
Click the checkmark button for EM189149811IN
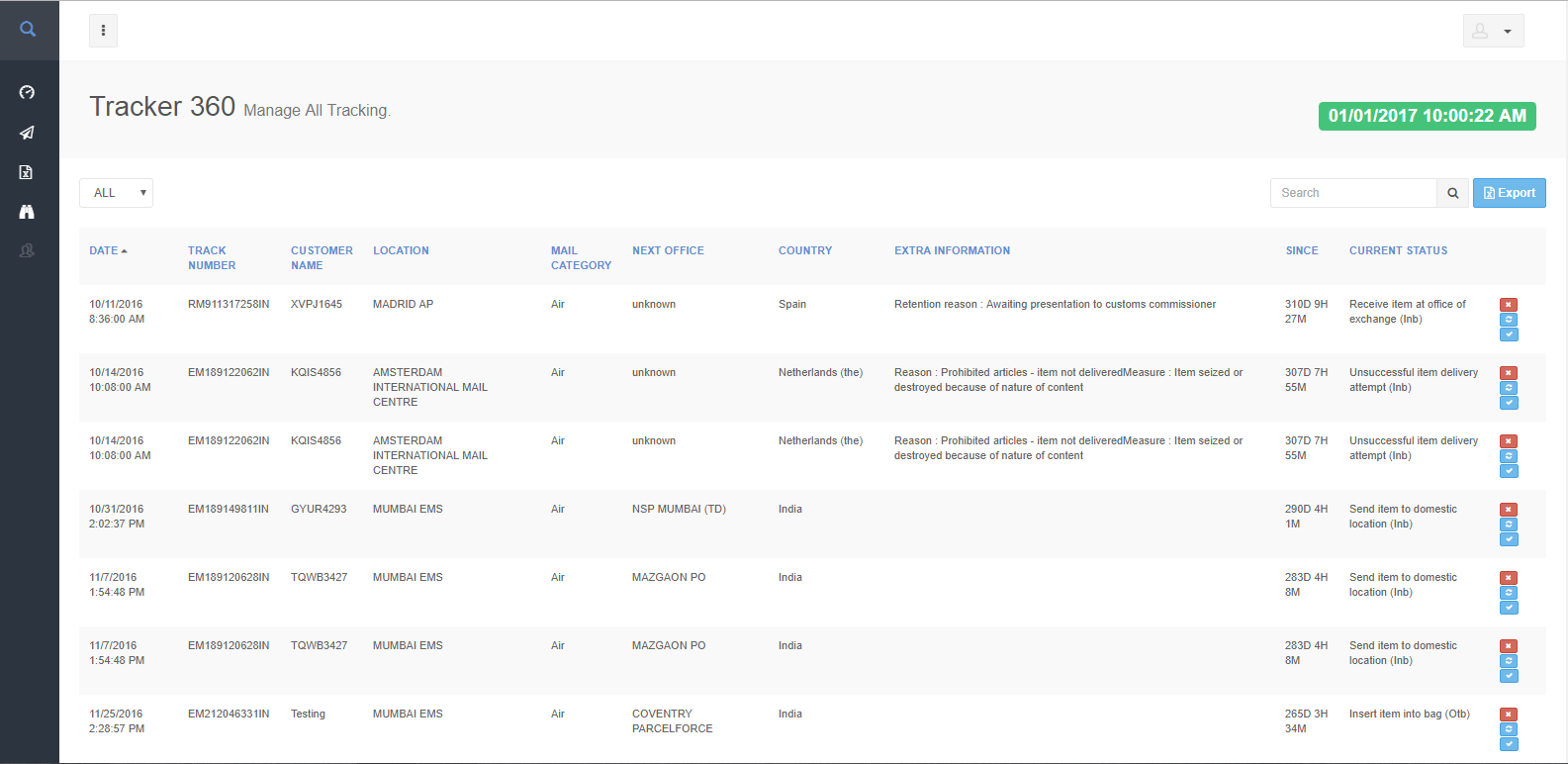click(x=1509, y=539)
